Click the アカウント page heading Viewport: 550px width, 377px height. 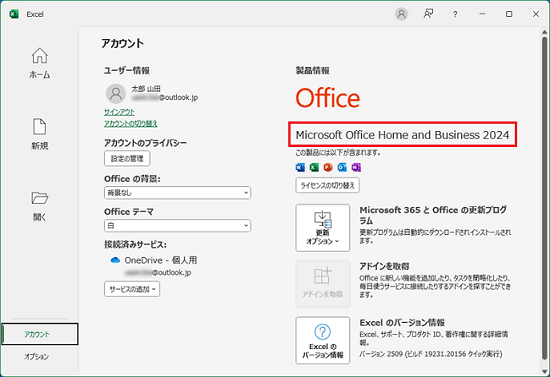coord(123,43)
